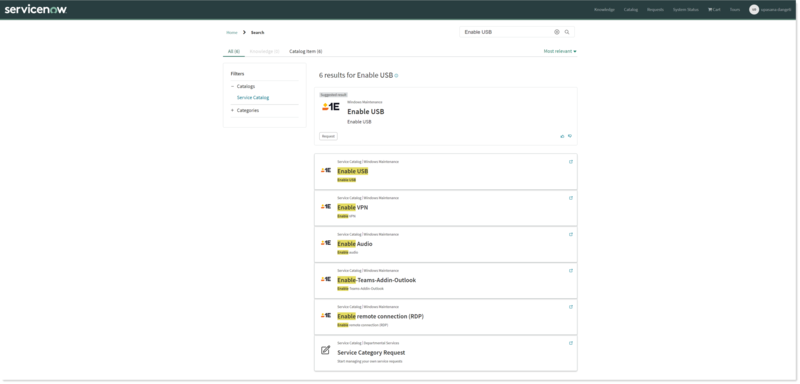This screenshot has width=800, height=384.
Task: Open Service Category Request in new tab icon
Action: point(571,343)
